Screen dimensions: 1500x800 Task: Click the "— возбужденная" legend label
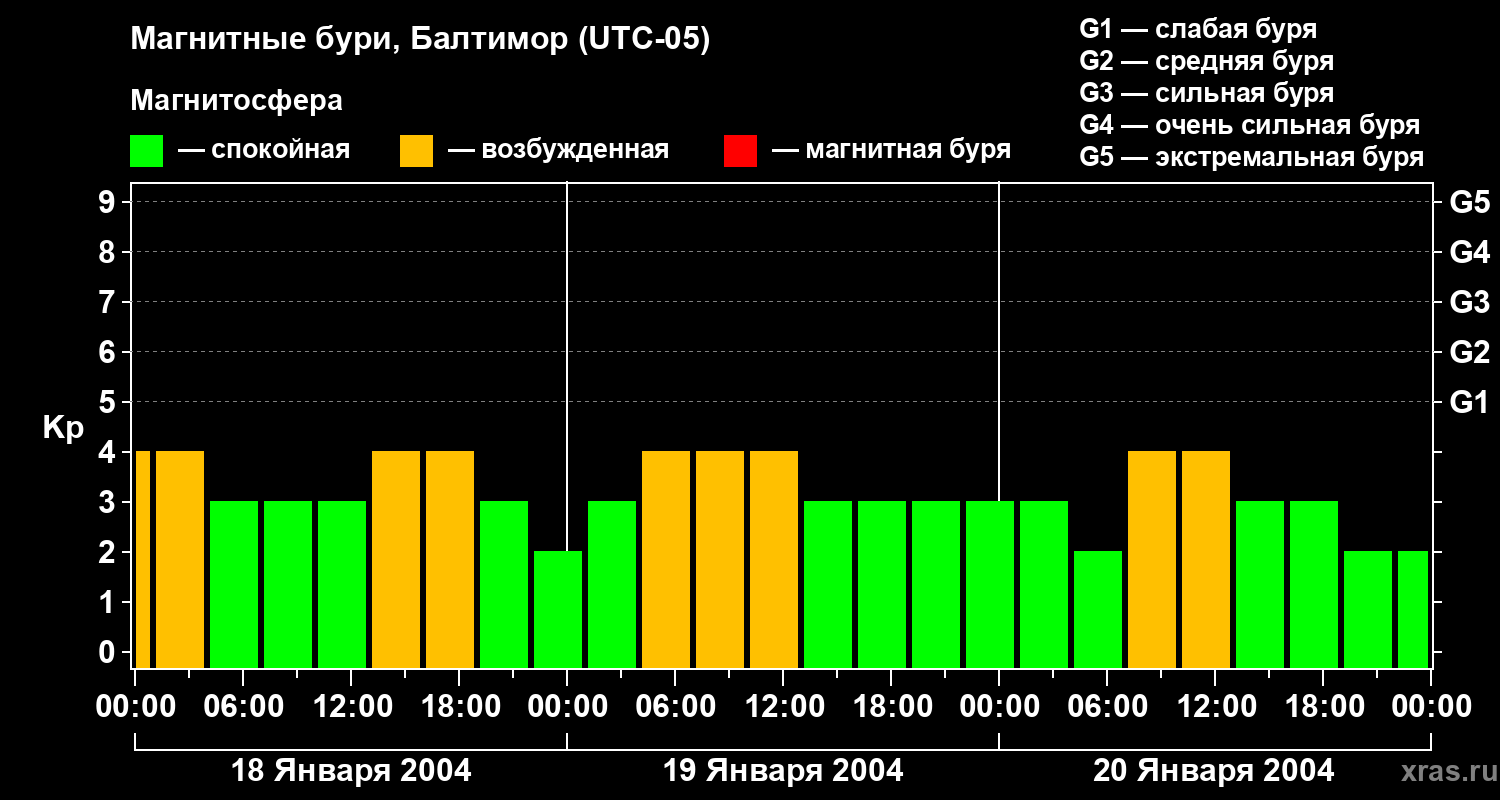point(558,150)
